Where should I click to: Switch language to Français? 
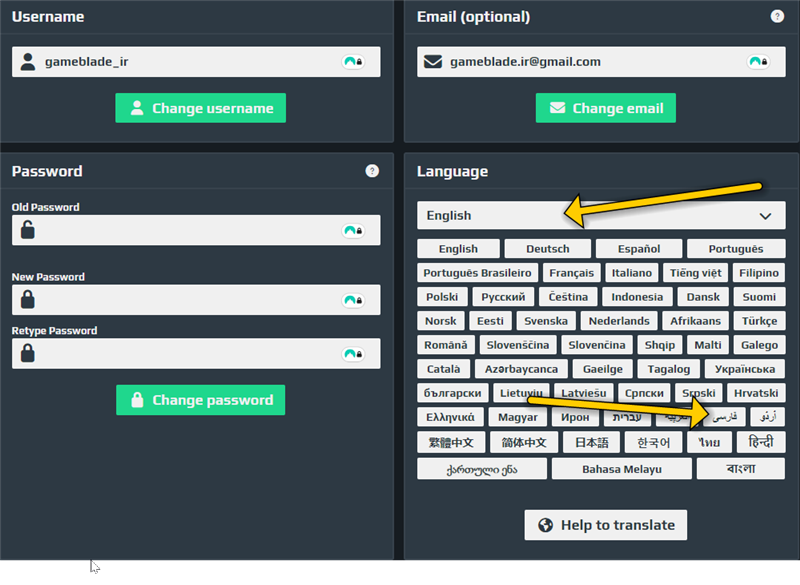(x=571, y=273)
